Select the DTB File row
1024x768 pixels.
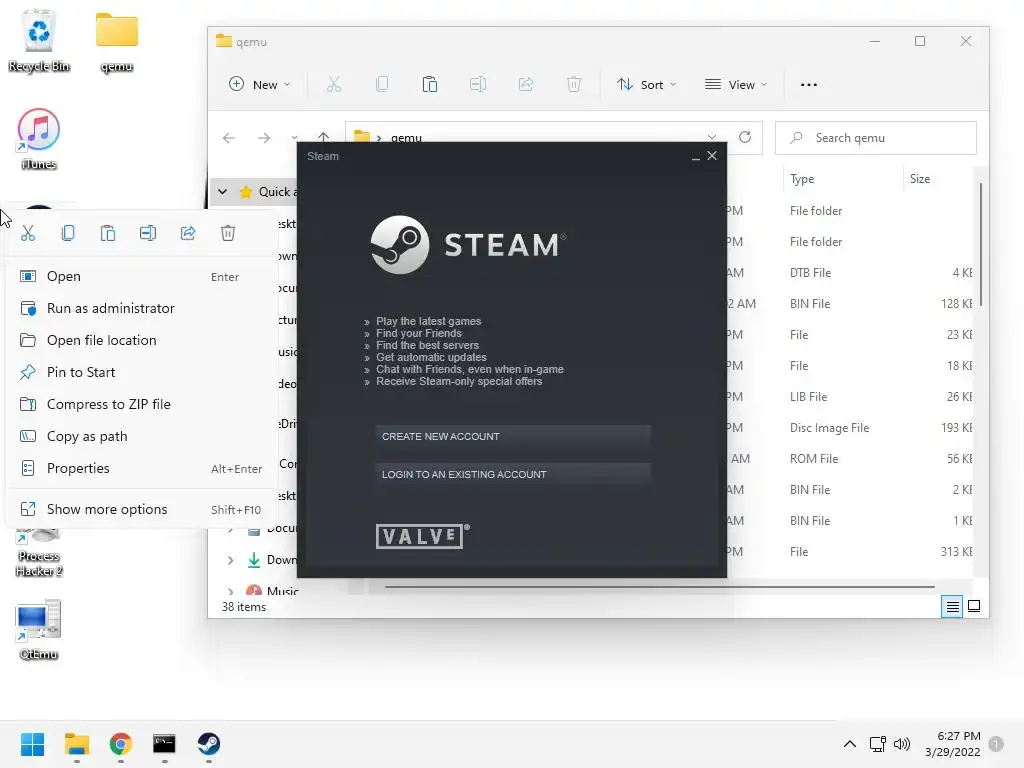tap(849, 273)
